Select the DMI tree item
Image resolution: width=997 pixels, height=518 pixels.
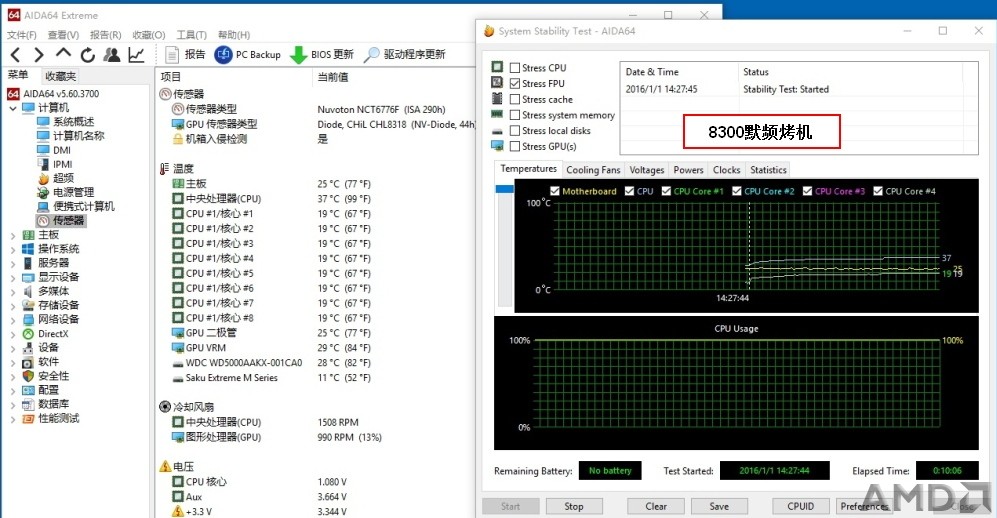click(x=54, y=150)
